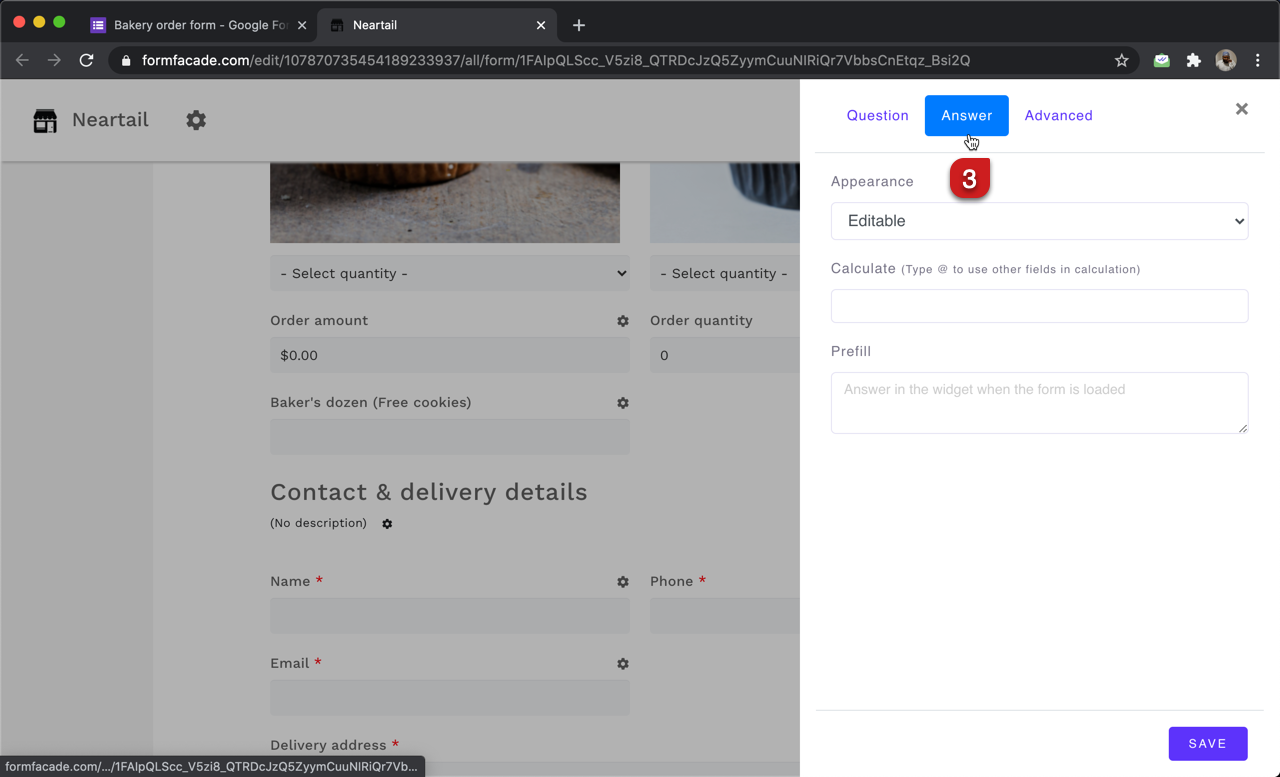The image size is (1280, 777).
Task: Switch to the Advanced tab
Action: 1058,115
